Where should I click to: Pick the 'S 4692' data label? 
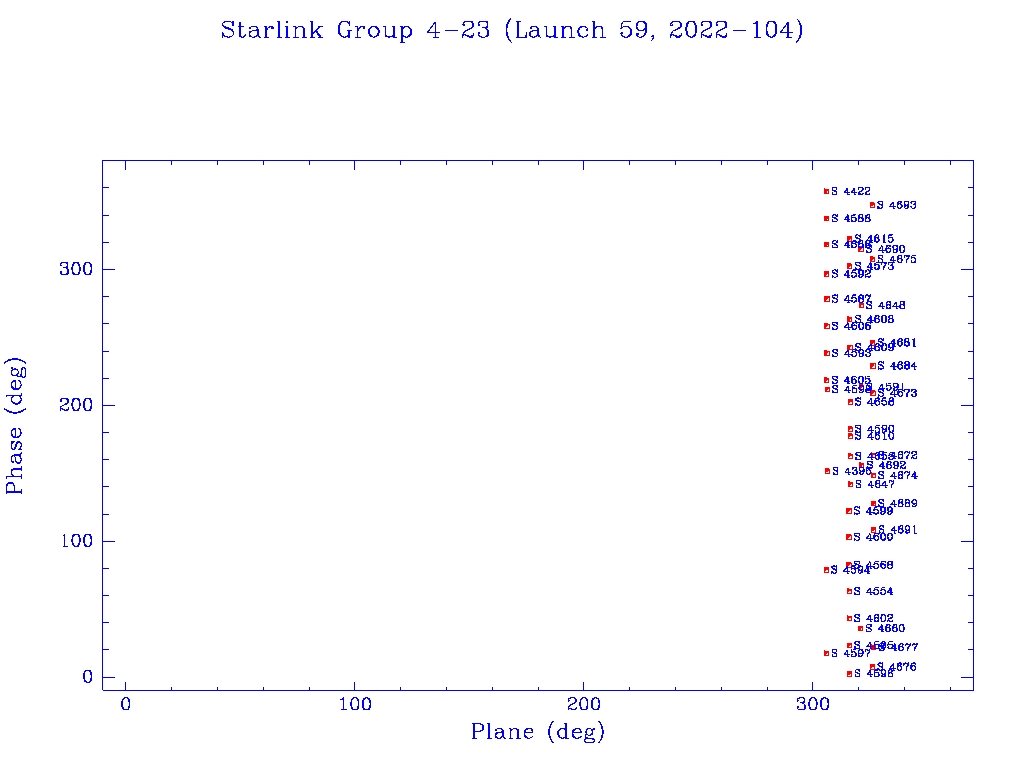[x=886, y=466]
